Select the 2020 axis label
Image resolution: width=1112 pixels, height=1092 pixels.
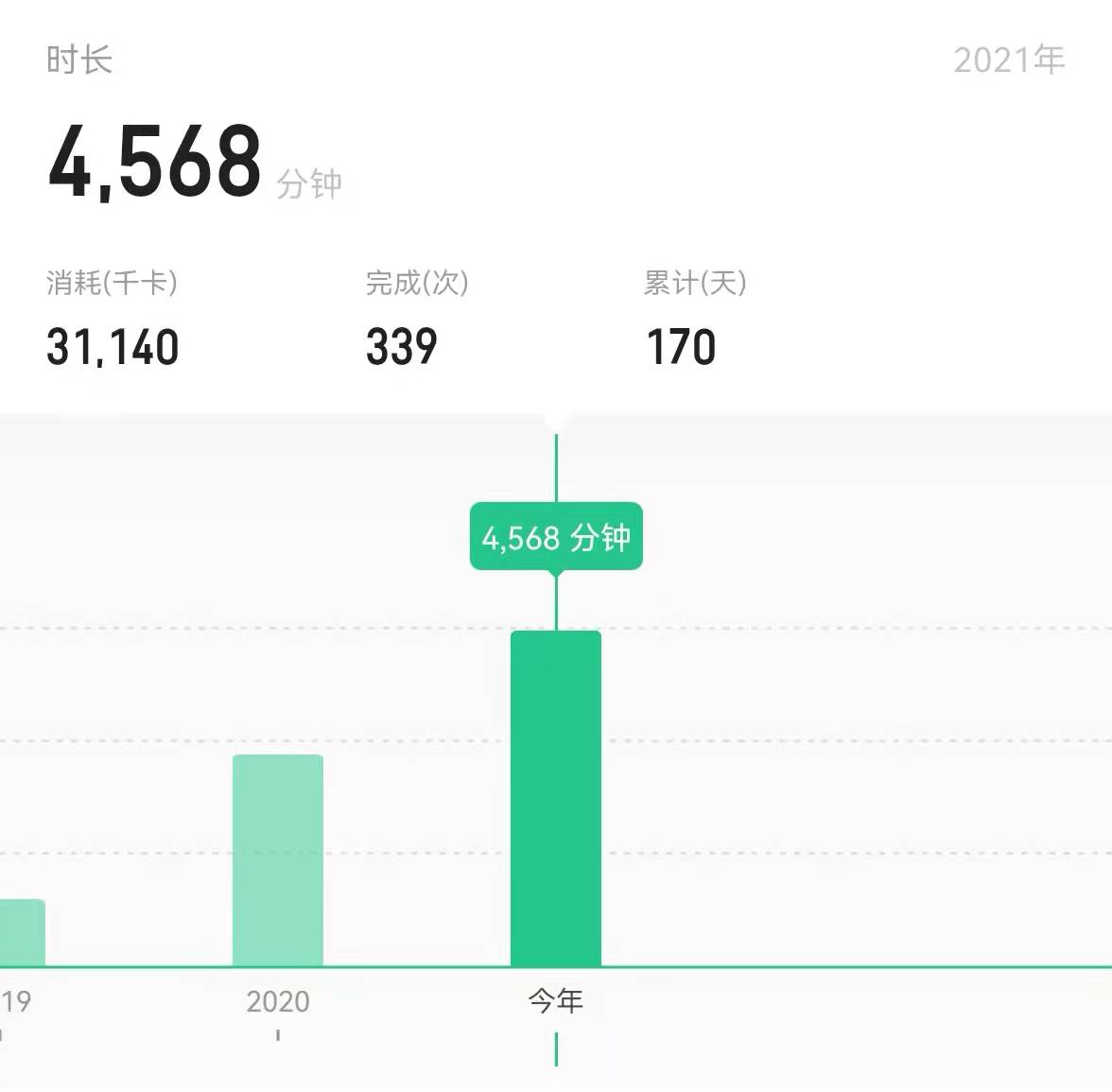[278, 1001]
